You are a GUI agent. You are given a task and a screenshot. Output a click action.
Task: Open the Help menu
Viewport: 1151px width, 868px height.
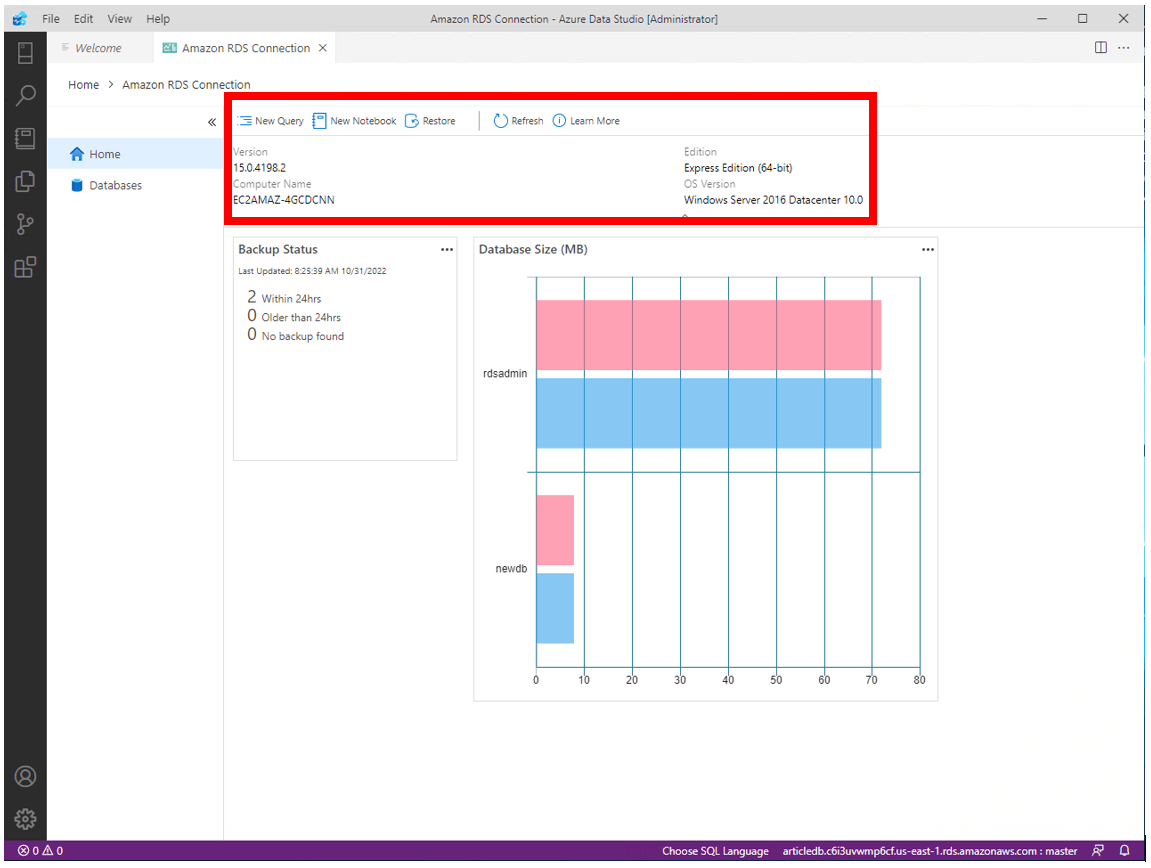pos(158,19)
